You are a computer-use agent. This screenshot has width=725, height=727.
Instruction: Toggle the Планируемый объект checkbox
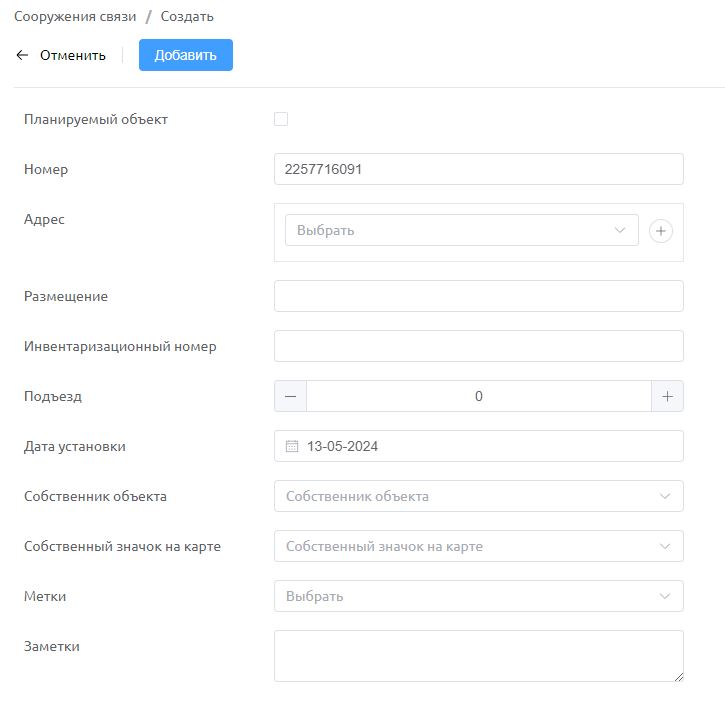pyautogui.click(x=281, y=119)
